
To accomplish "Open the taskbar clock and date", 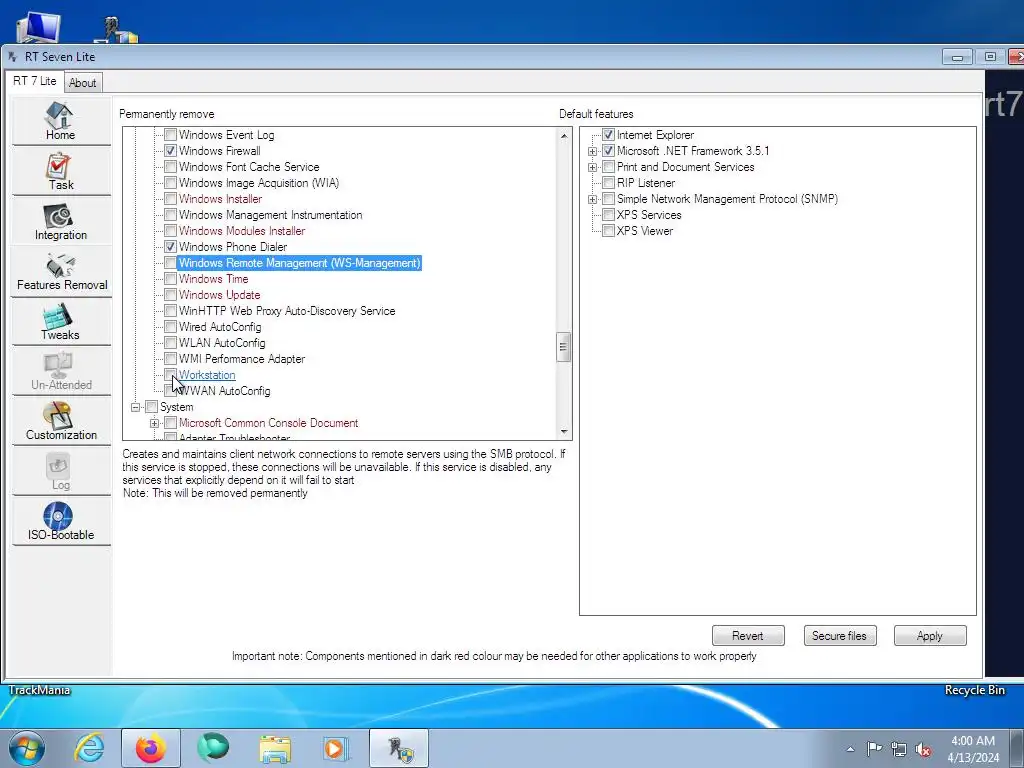I will click(973, 749).
